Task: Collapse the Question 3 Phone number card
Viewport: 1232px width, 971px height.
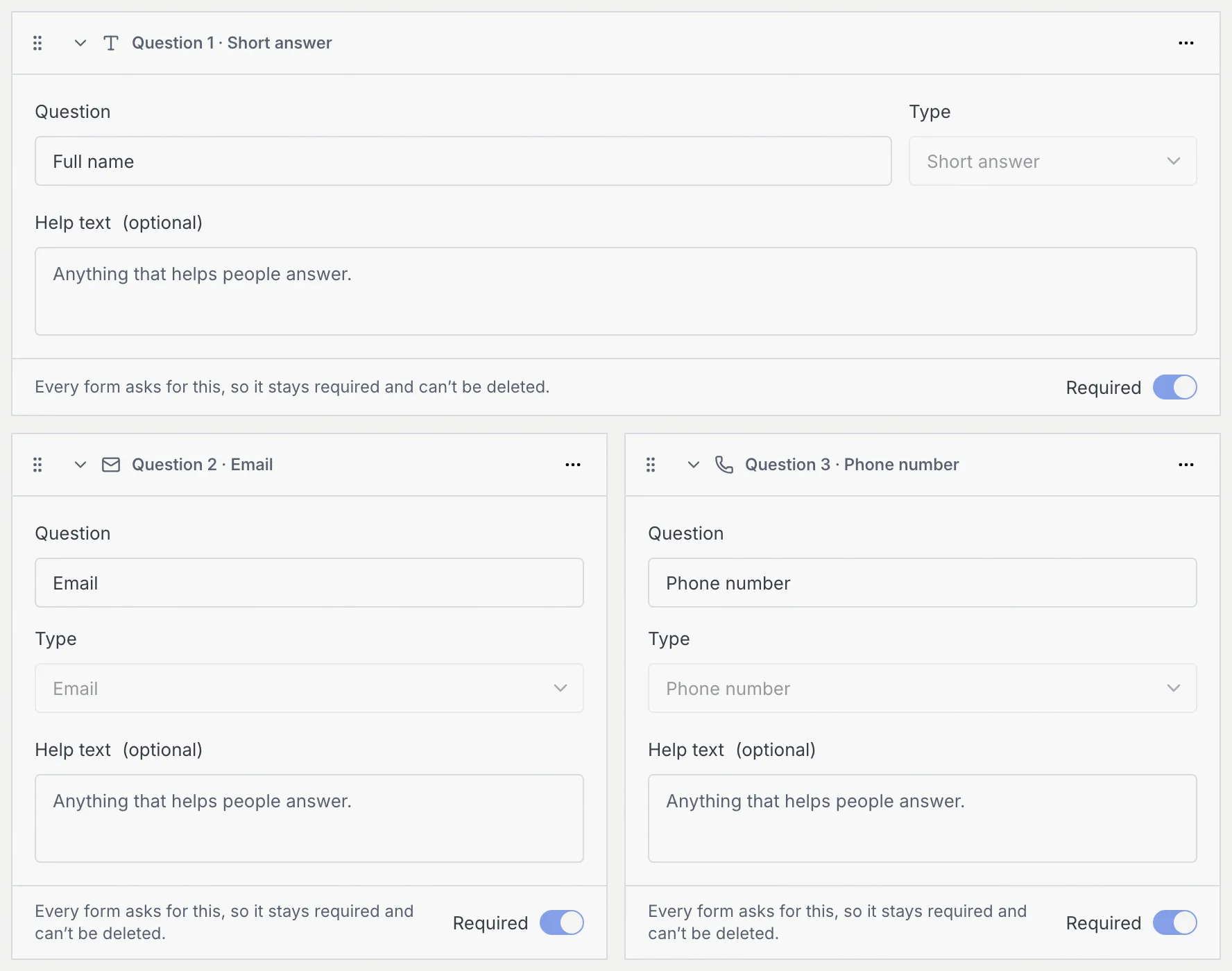Action: pos(694,465)
